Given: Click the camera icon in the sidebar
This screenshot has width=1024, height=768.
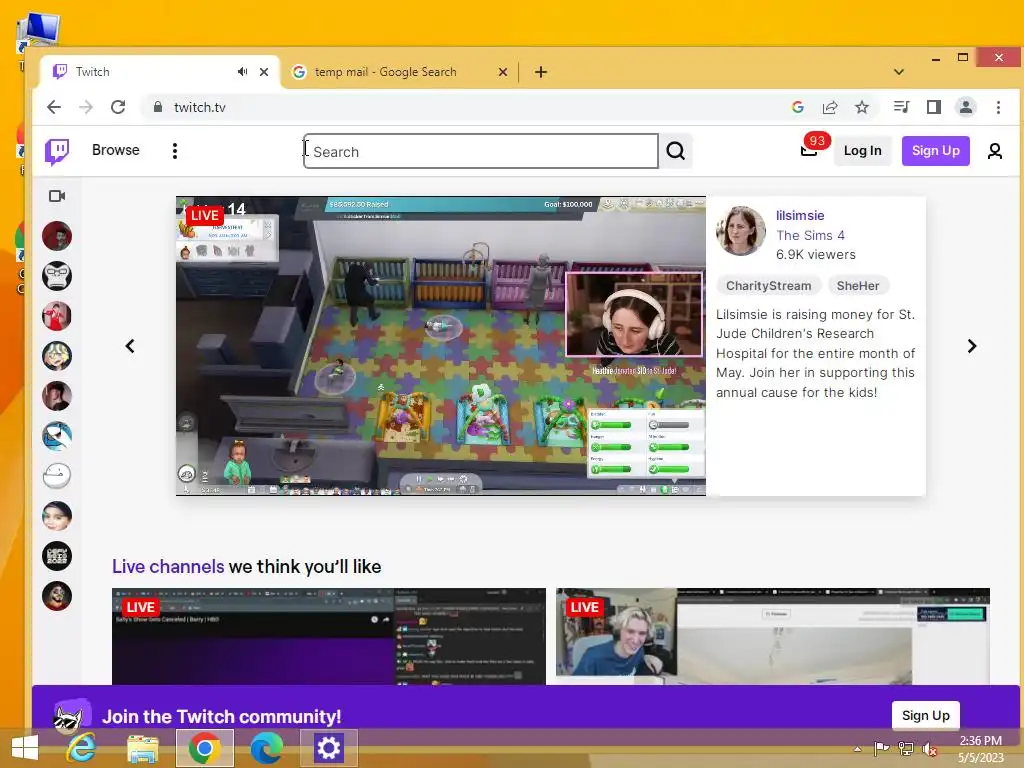Looking at the screenshot, I should [57, 196].
